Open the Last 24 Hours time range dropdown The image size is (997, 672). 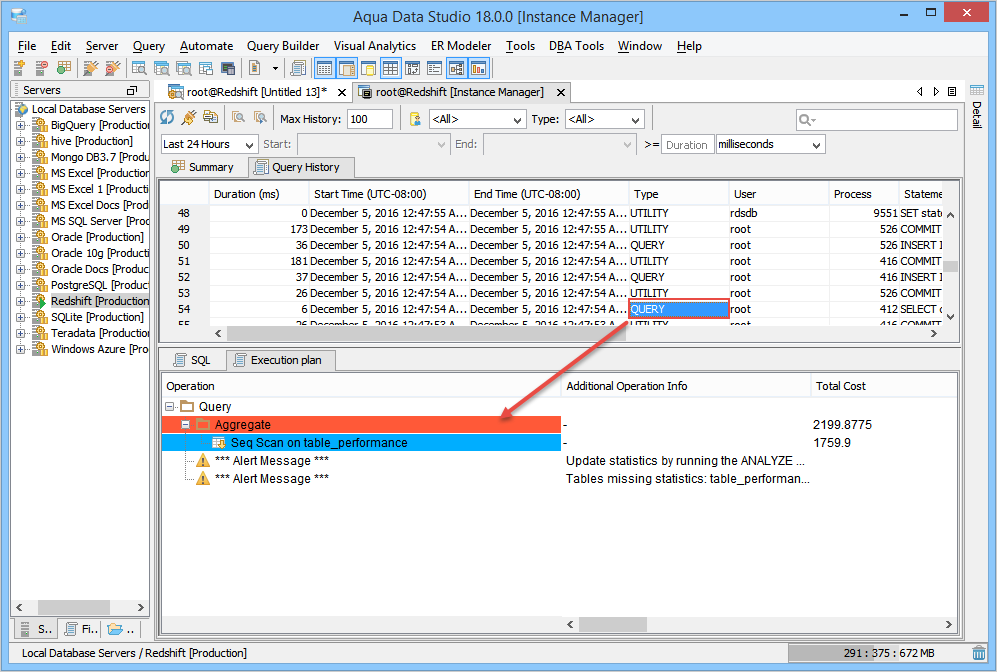tap(209, 144)
